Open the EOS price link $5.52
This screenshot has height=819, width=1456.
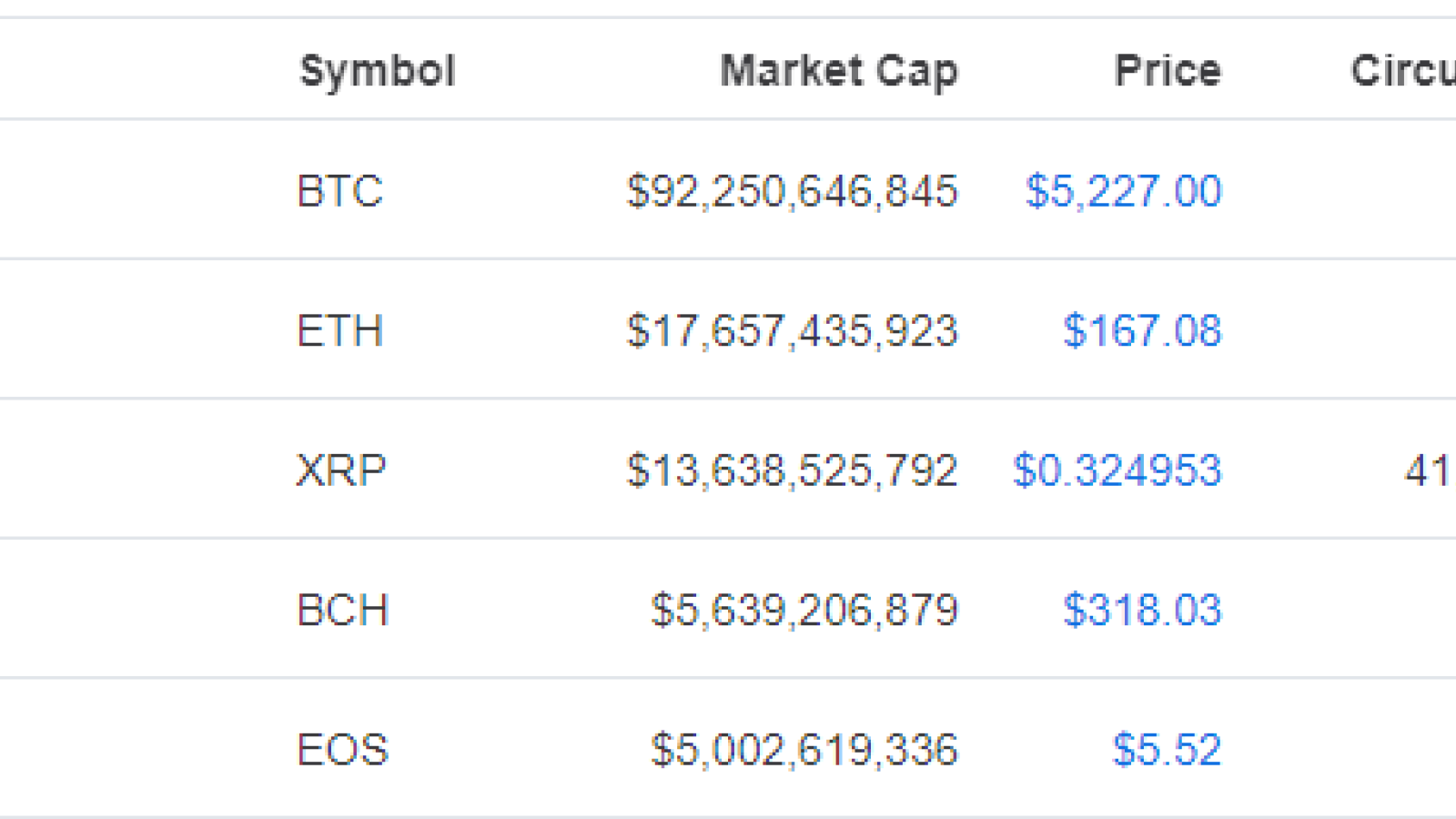point(1167,750)
